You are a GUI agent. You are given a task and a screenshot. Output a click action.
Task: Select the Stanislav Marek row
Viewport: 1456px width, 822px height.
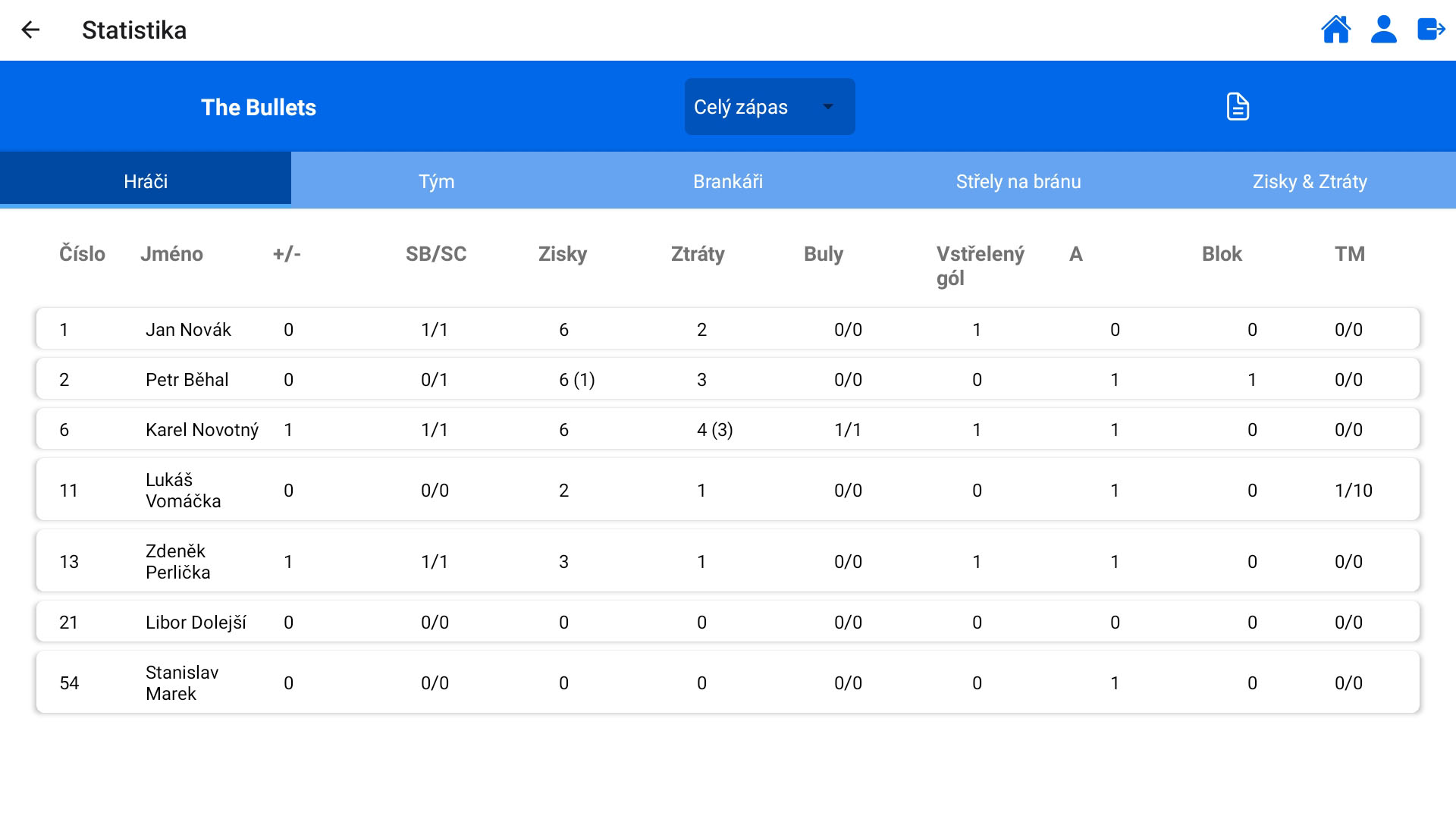point(727,682)
